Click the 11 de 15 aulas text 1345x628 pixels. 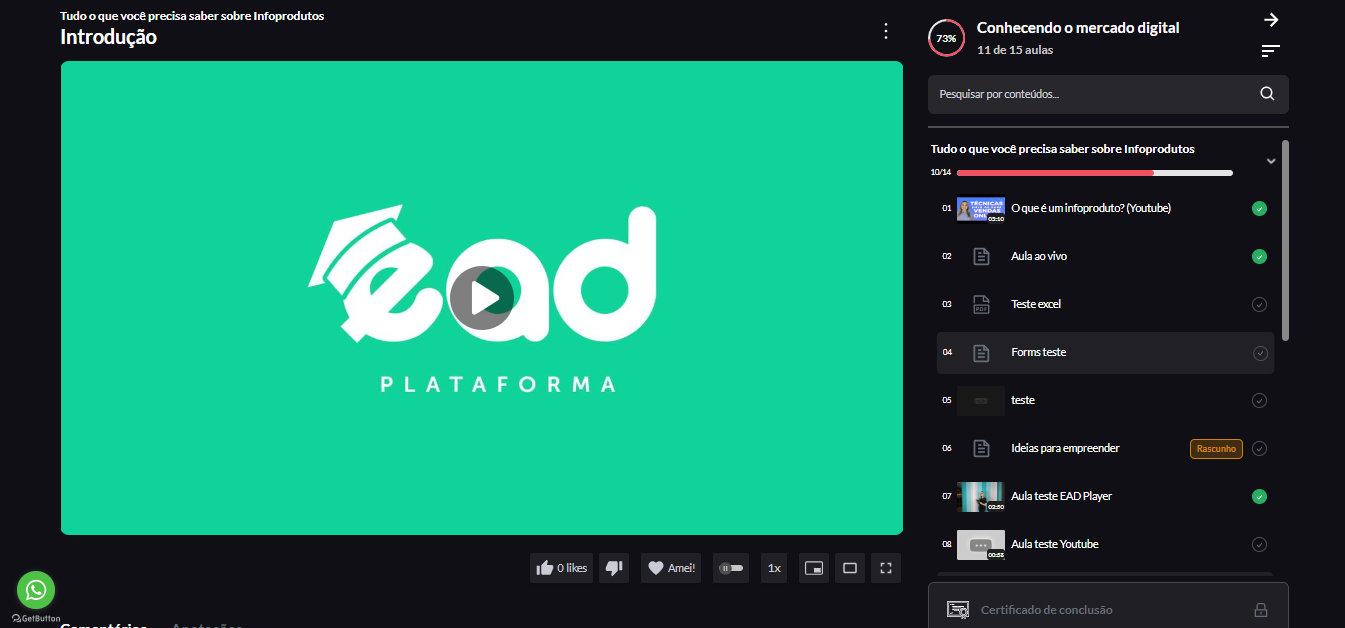(1015, 50)
